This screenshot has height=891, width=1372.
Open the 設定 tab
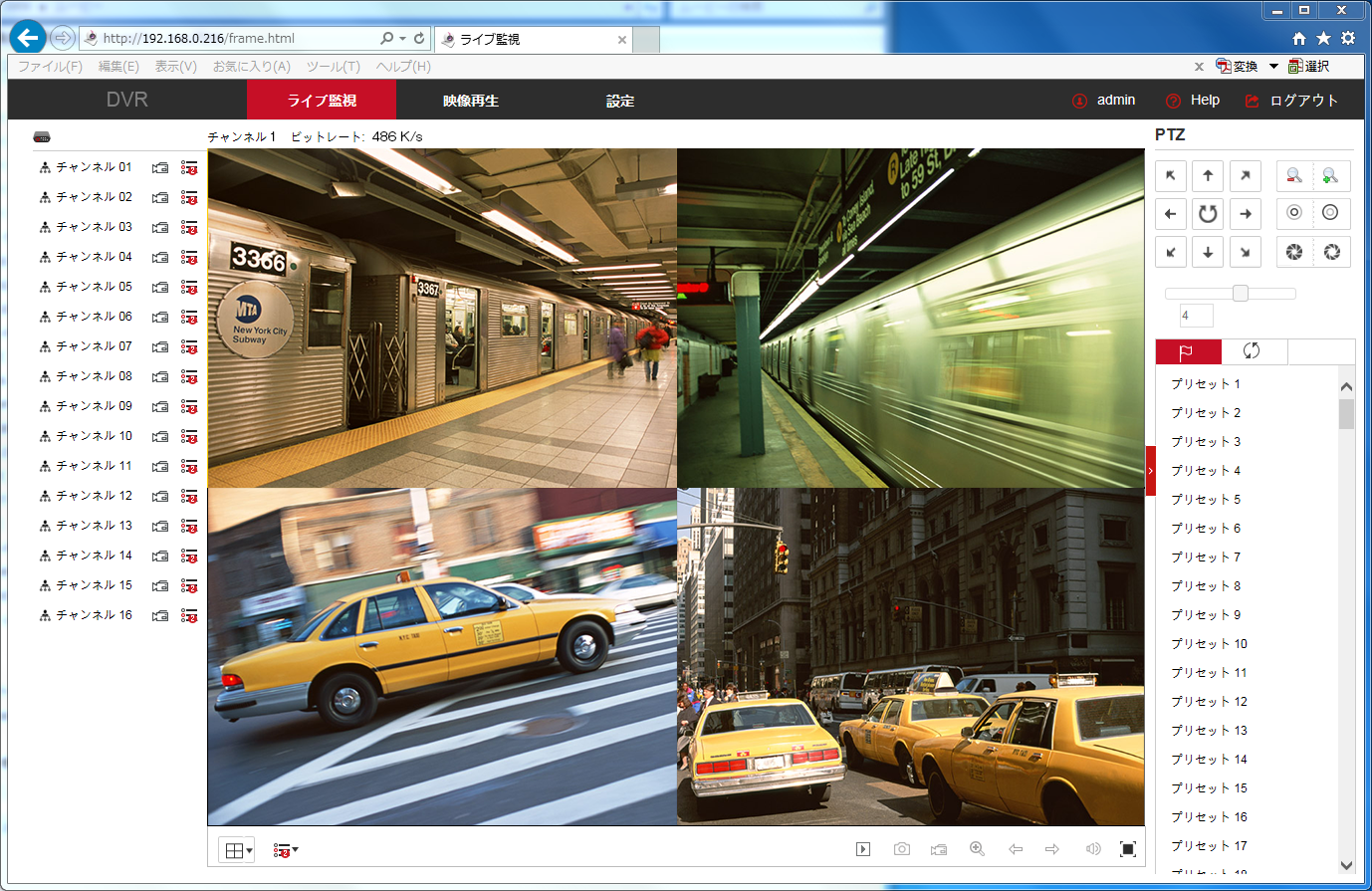point(619,101)
